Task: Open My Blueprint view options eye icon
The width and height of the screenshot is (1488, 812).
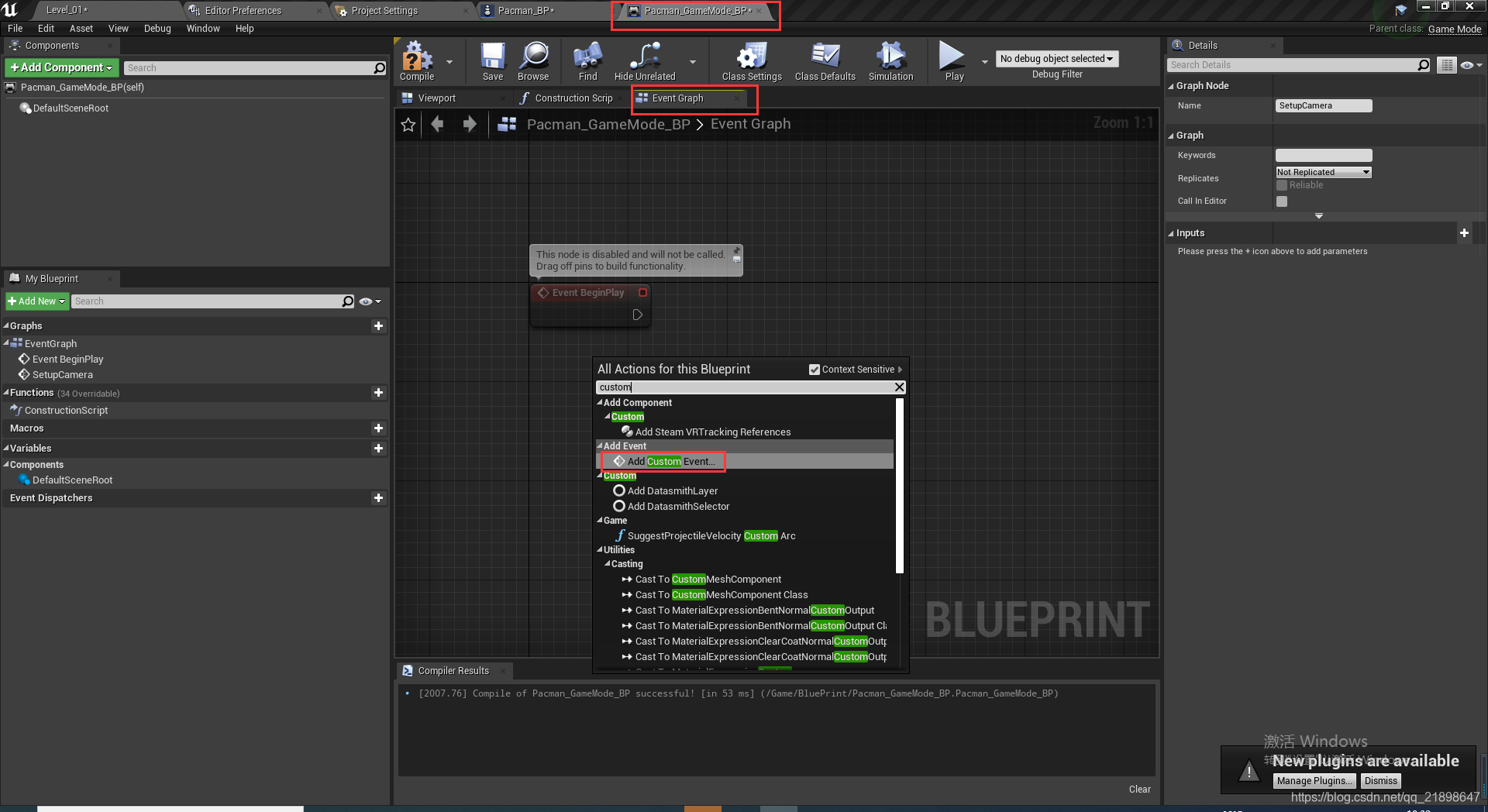Action: coord(370,301)
